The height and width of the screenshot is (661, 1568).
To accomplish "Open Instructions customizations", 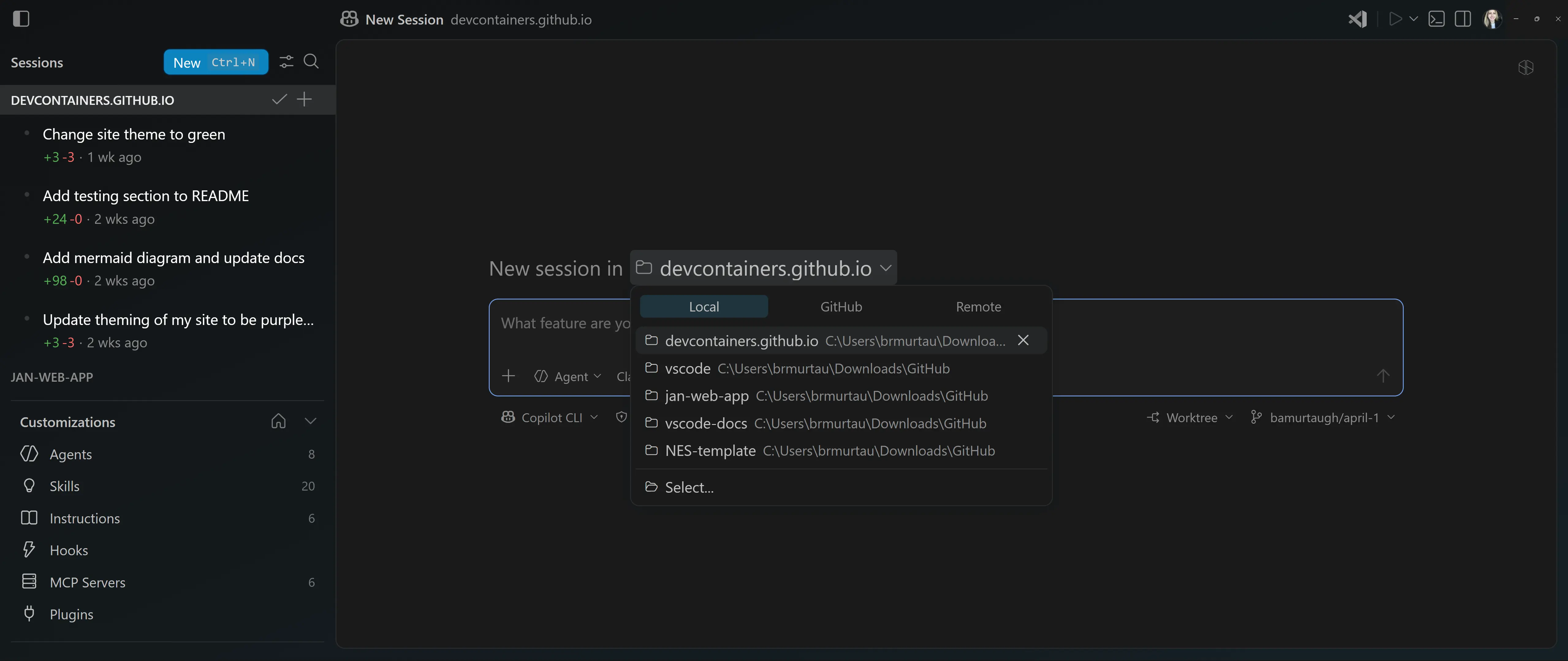I will [167, 518].
